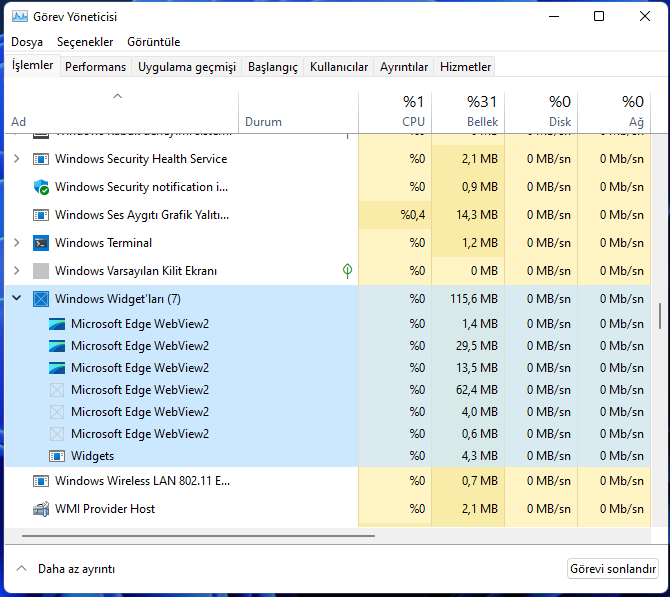670x597 pixels.
Task: Switch to the Kullanıcılar tab
Action: click(x=339, y=67)
